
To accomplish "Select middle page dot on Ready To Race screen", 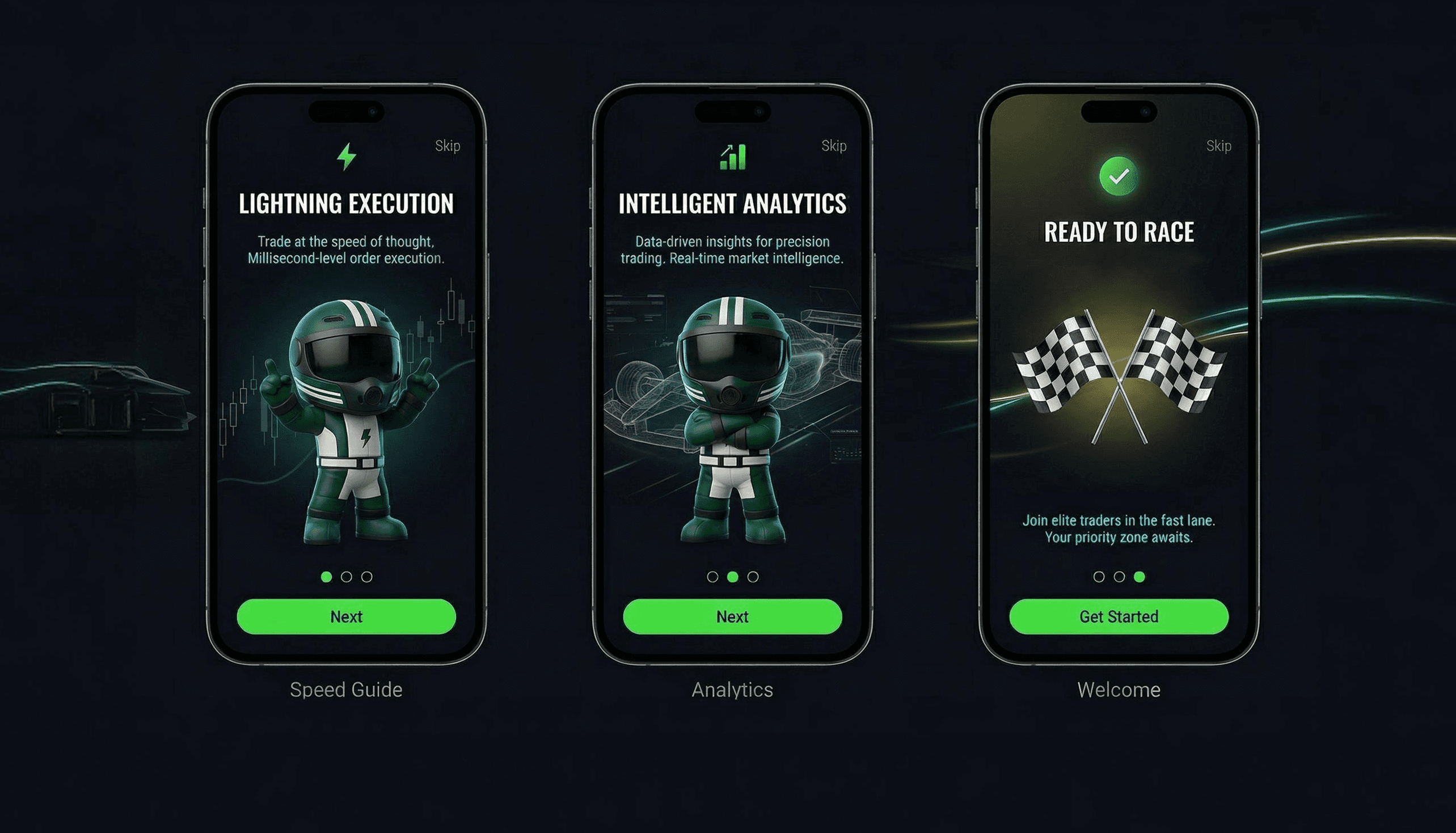I will coord(1119,577).
